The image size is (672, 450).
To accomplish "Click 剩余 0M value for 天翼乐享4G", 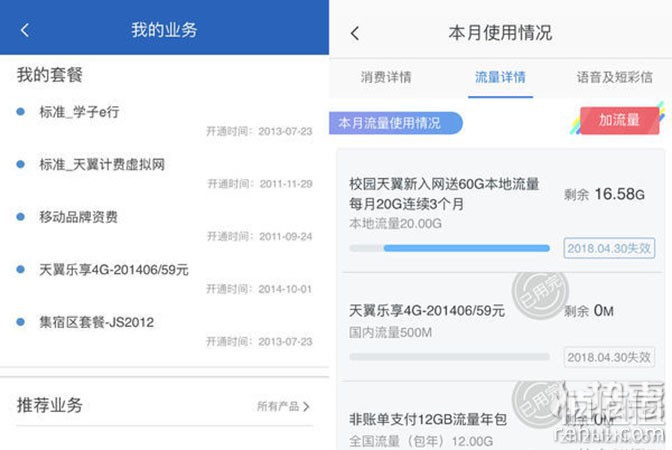I will 589,311.
